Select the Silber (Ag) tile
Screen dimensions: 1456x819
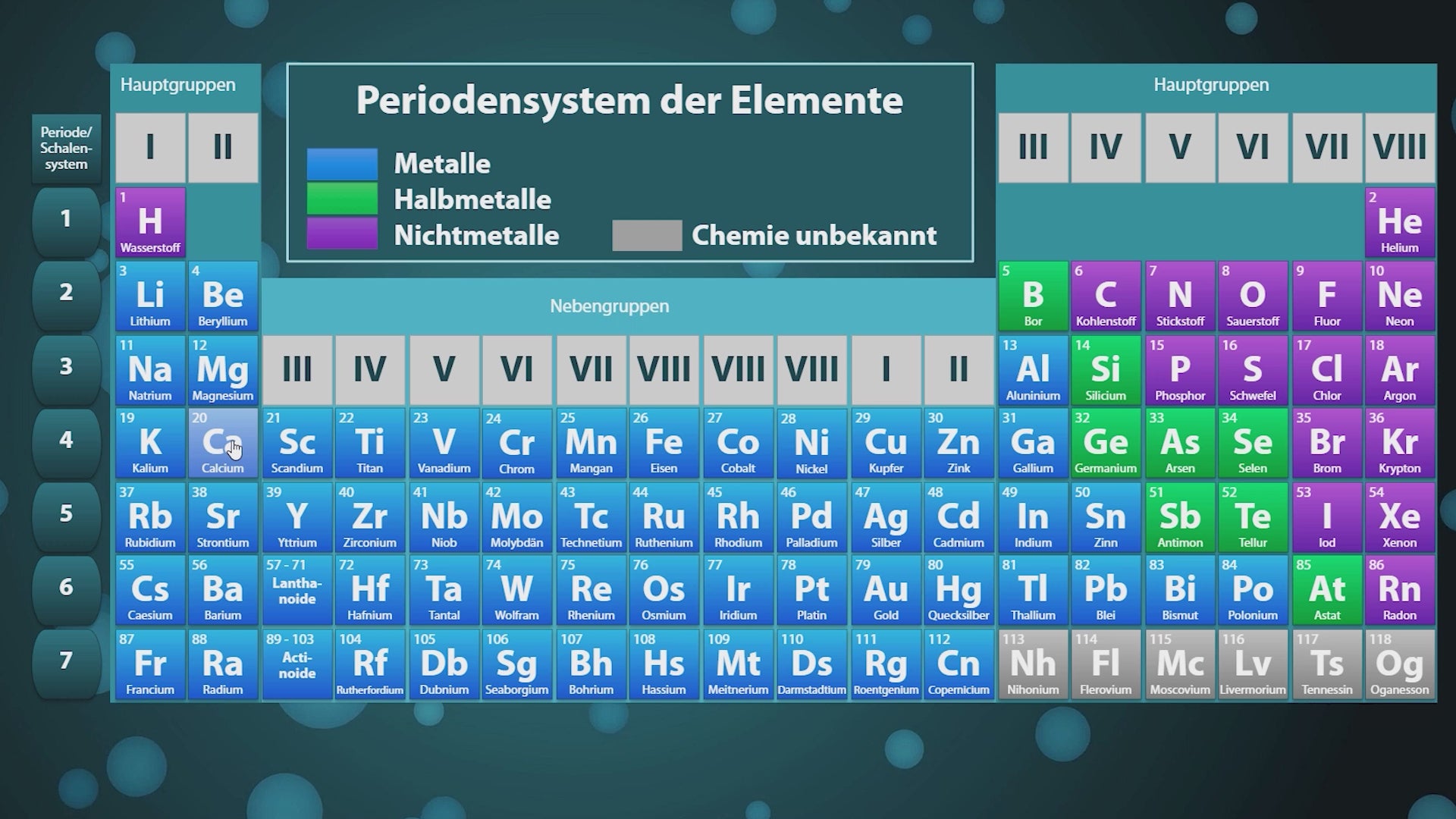click(886, 518)
